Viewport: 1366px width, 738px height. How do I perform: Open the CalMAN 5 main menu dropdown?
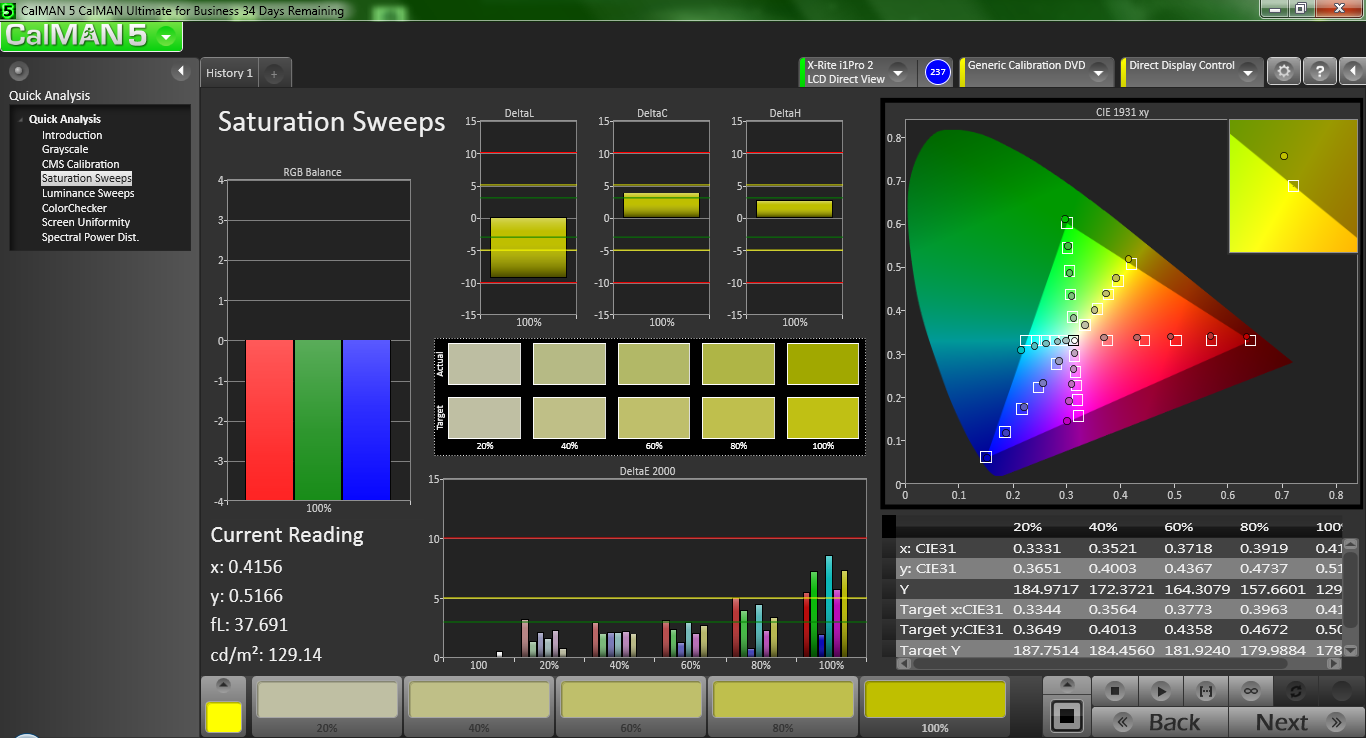[166, 37]
